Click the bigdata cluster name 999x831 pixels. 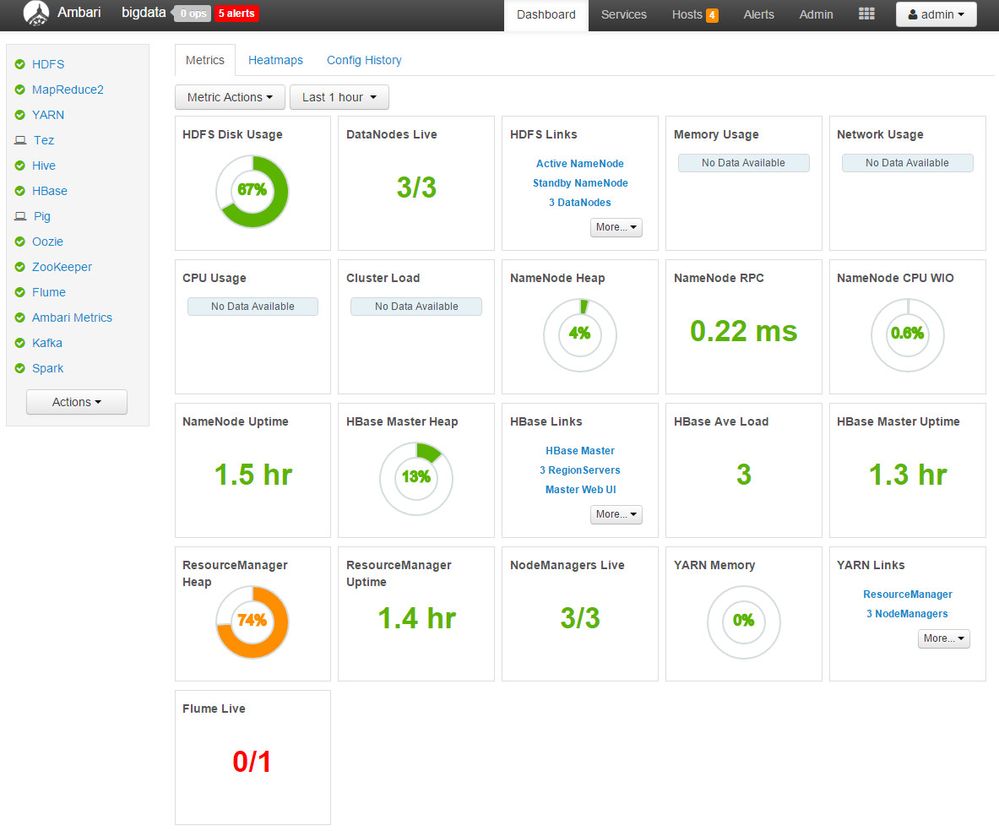(x=143, y=13)
